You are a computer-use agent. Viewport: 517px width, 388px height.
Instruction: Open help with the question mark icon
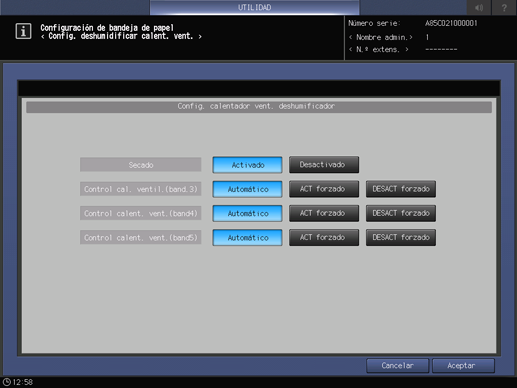(504, 7)
